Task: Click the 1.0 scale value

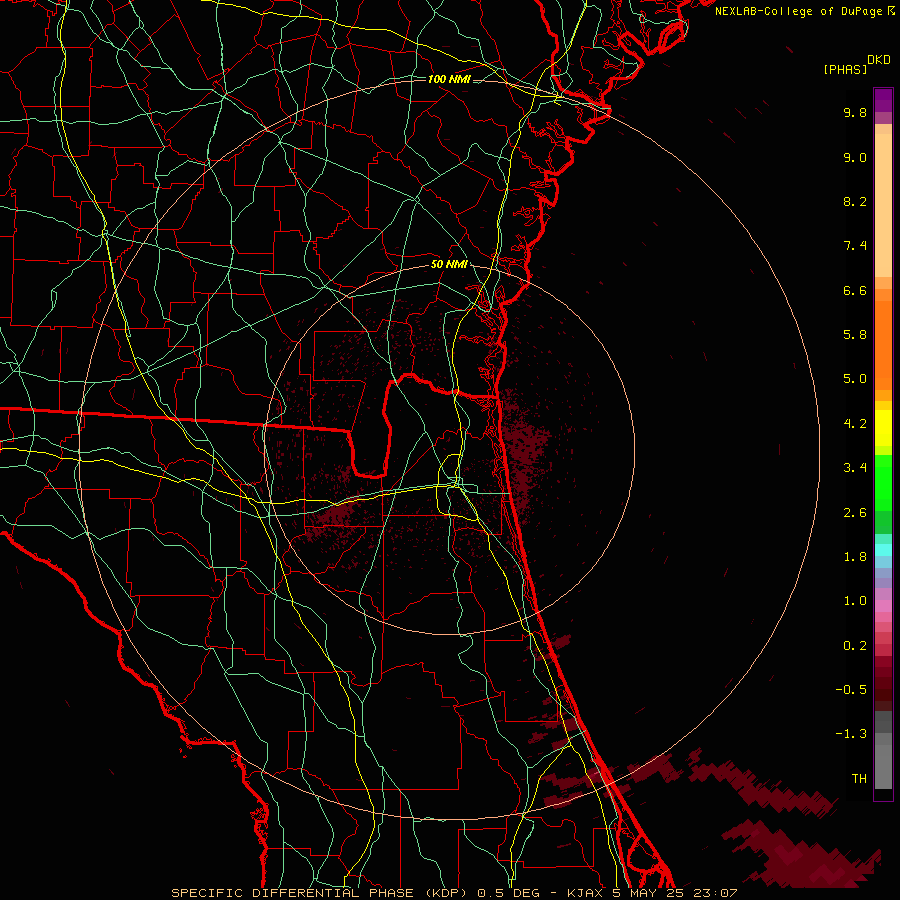Action: pos(855,601)
